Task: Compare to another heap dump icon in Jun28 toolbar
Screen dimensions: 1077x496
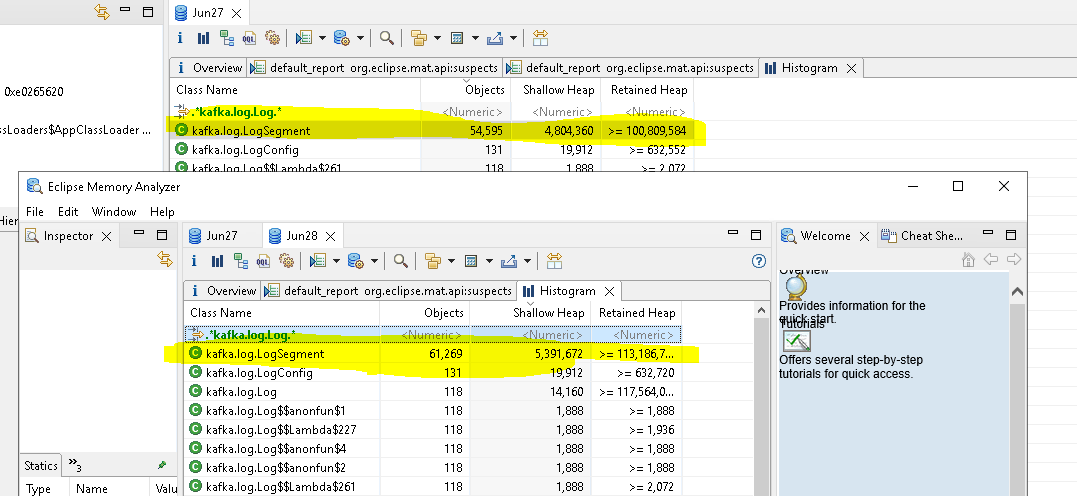Action: point(554,261)
